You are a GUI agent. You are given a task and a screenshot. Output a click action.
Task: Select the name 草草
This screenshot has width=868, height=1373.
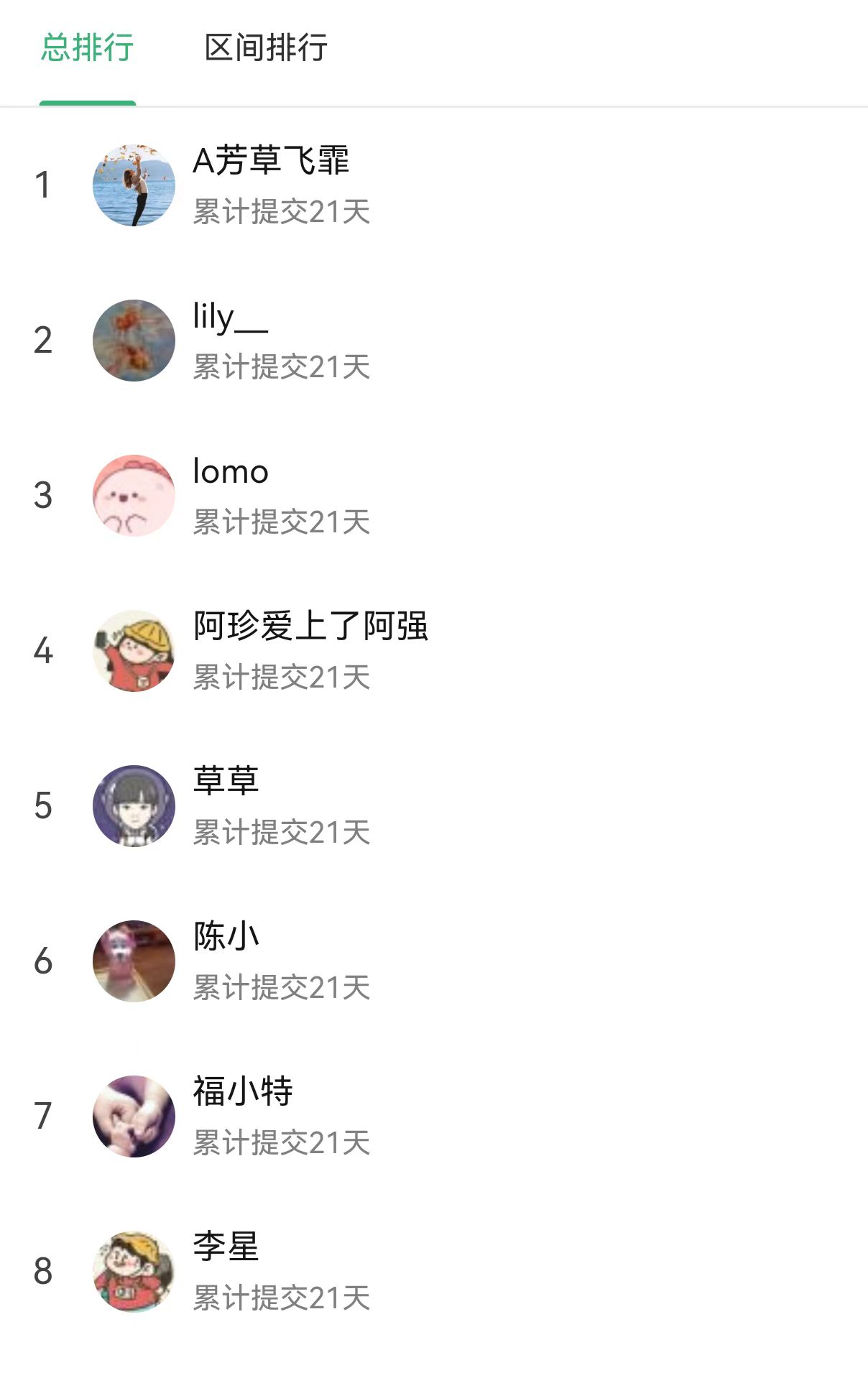226,781
